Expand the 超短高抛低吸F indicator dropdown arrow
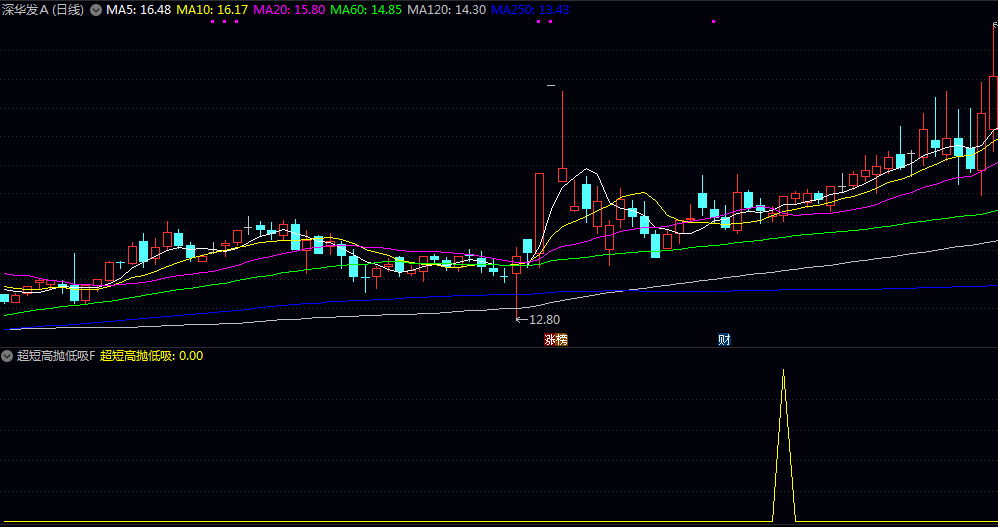This screenshot has width=998, height=527. coord(7,356)
